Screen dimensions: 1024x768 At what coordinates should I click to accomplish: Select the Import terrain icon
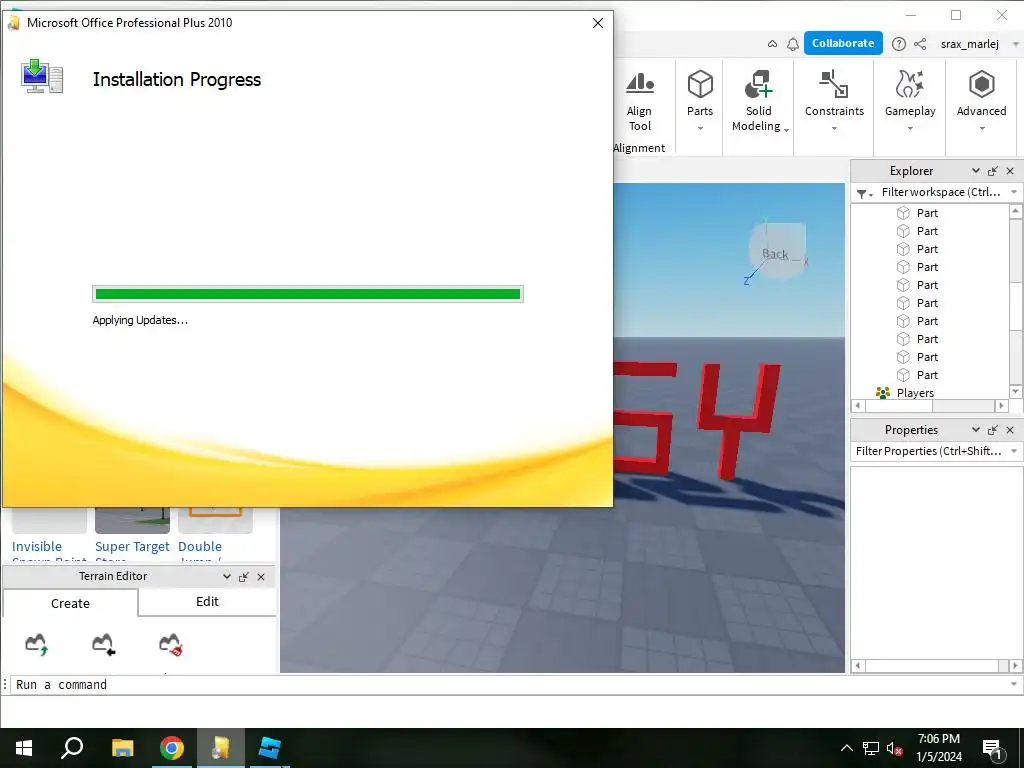[x=103, y=644]
